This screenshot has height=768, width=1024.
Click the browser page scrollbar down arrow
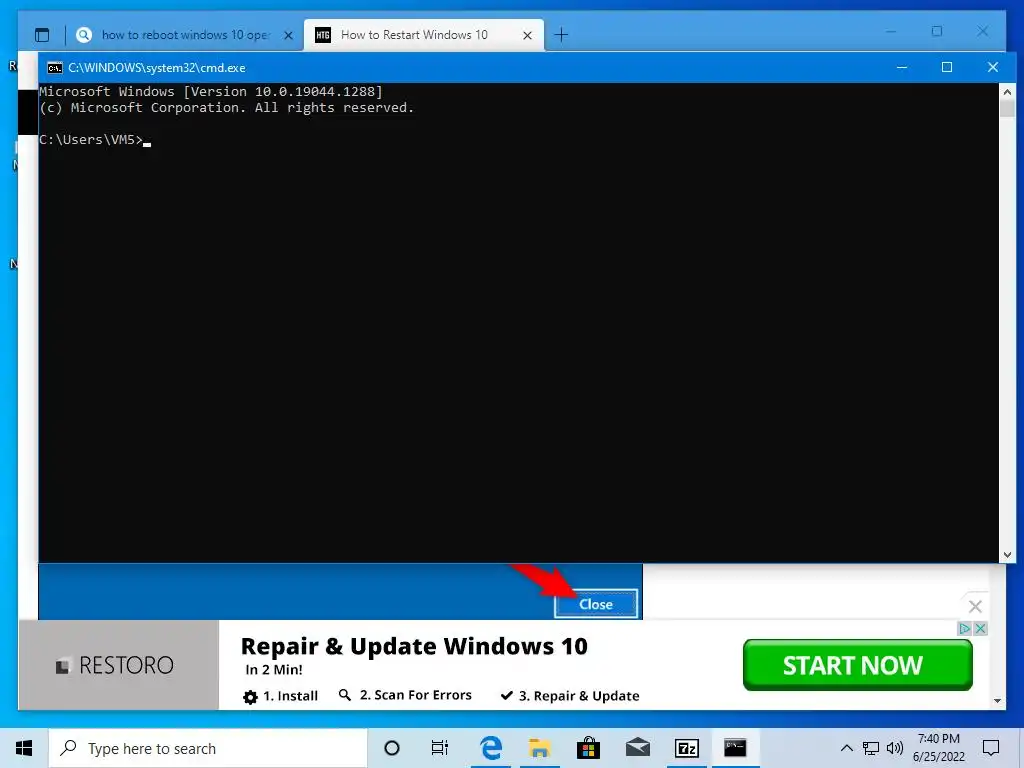997,701
